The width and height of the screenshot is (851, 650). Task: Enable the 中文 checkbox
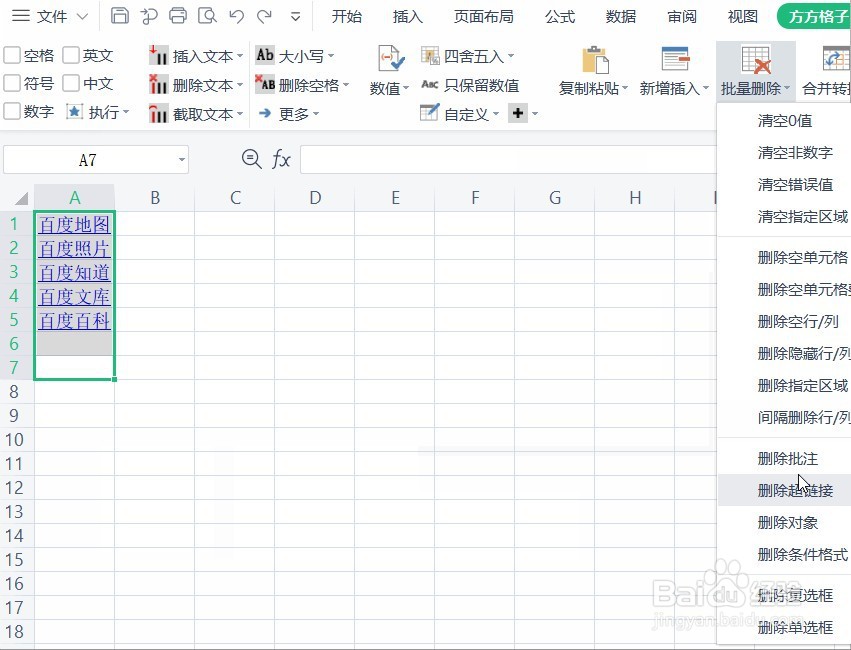71,84
